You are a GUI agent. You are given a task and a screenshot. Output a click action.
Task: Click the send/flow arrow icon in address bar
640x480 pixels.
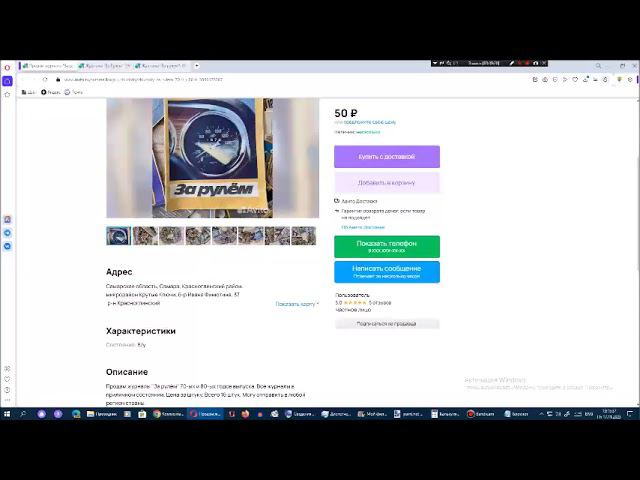pos(565,80)
